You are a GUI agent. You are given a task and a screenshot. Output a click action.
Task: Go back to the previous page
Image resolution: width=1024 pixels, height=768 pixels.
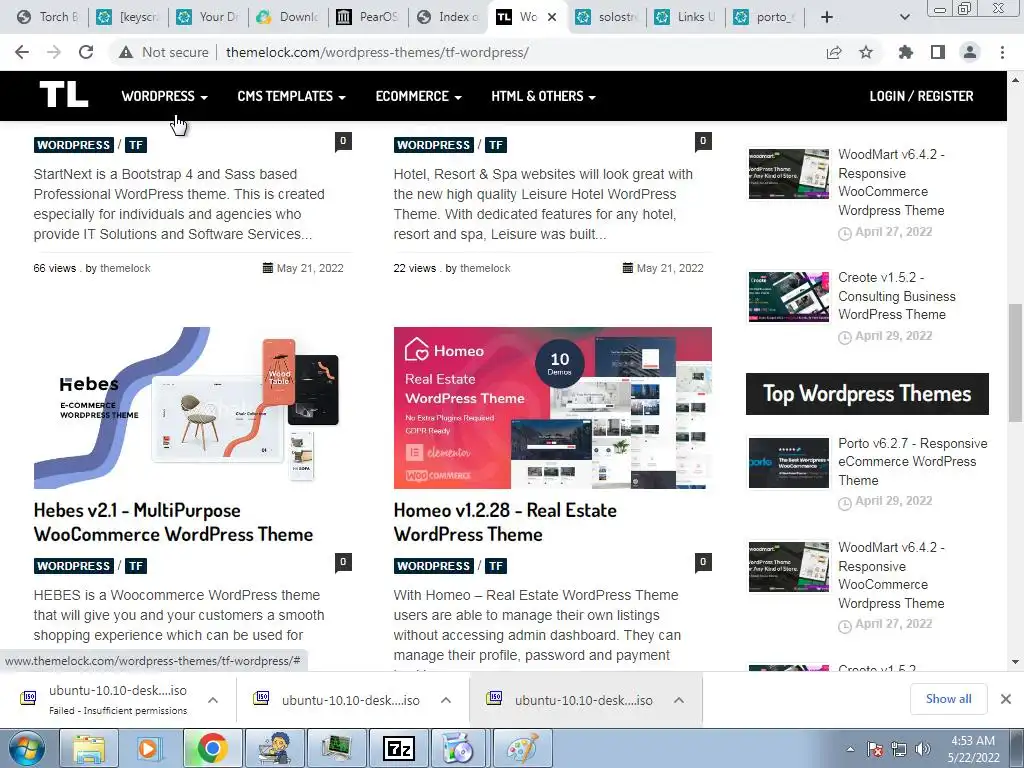tap(22, 52)
